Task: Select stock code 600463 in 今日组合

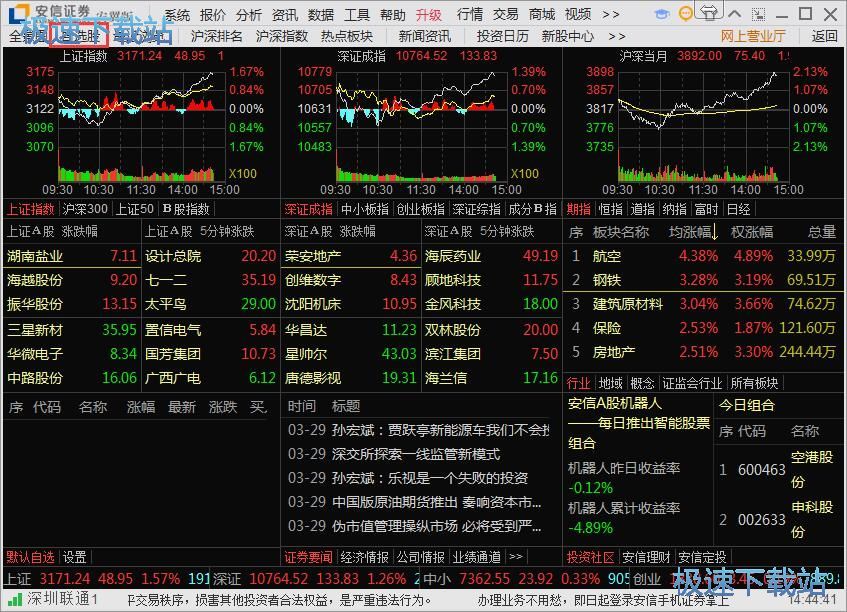Action: (761, 470)
